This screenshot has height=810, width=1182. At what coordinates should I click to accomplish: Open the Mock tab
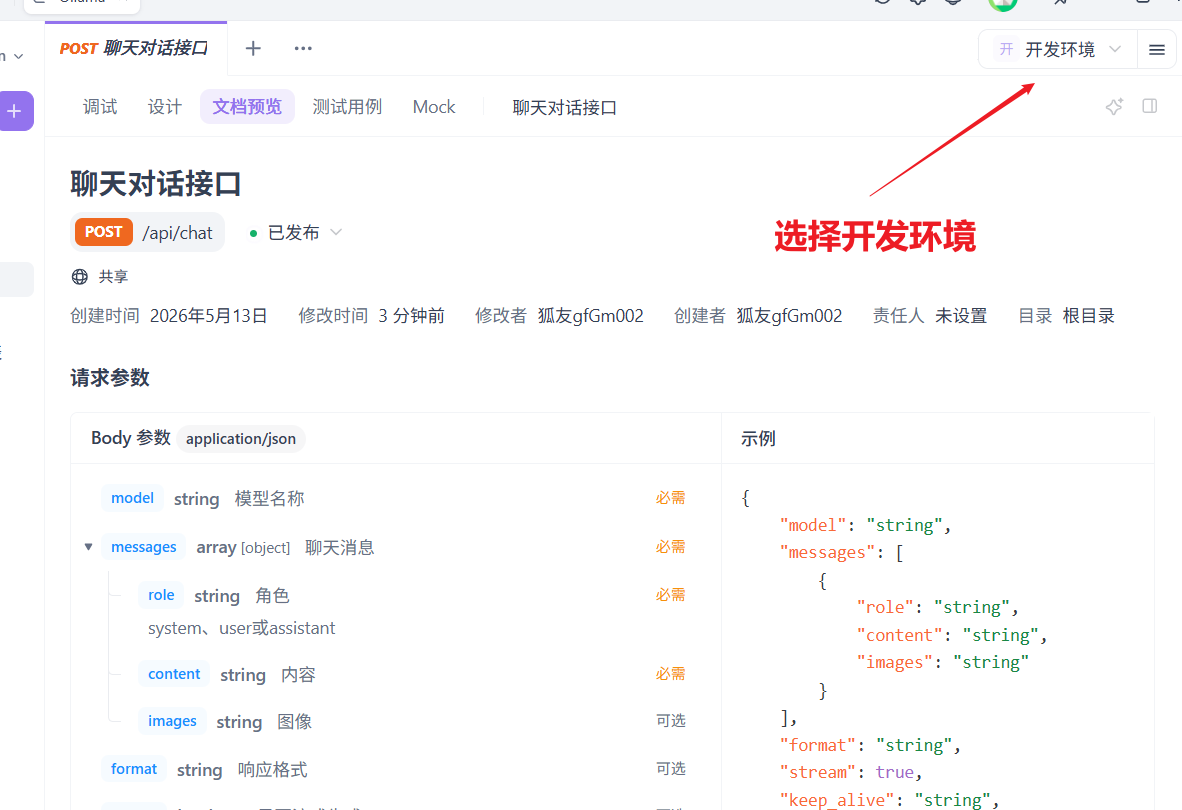(433, 107)
